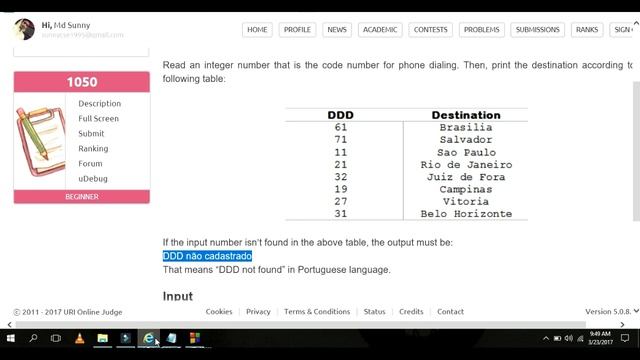Switch to Internet Explorer in taskbar
The height and width of the screenshot is (360, 640).
pos(149,338)
